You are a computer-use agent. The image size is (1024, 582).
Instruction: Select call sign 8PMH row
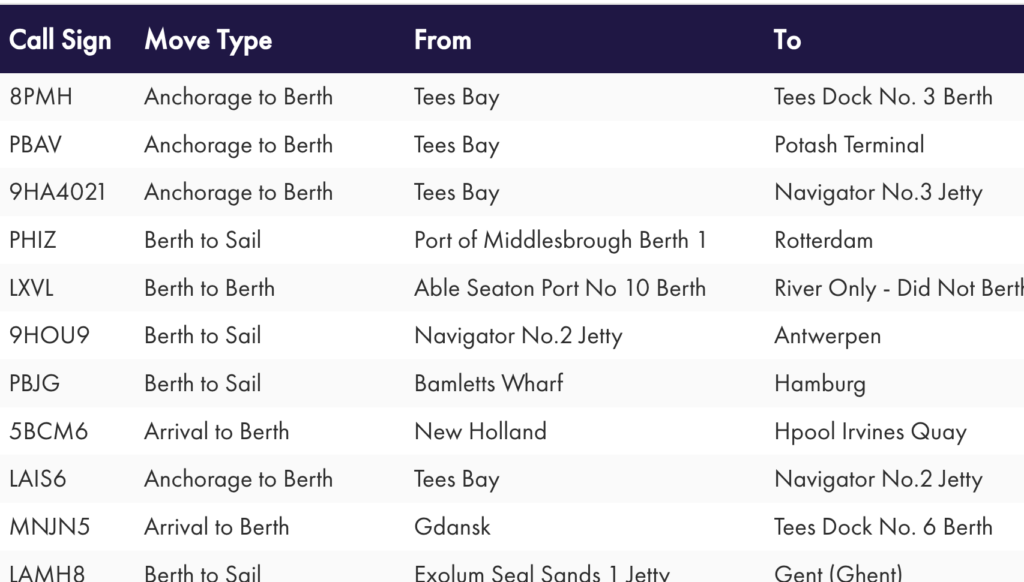pos(512,97)
